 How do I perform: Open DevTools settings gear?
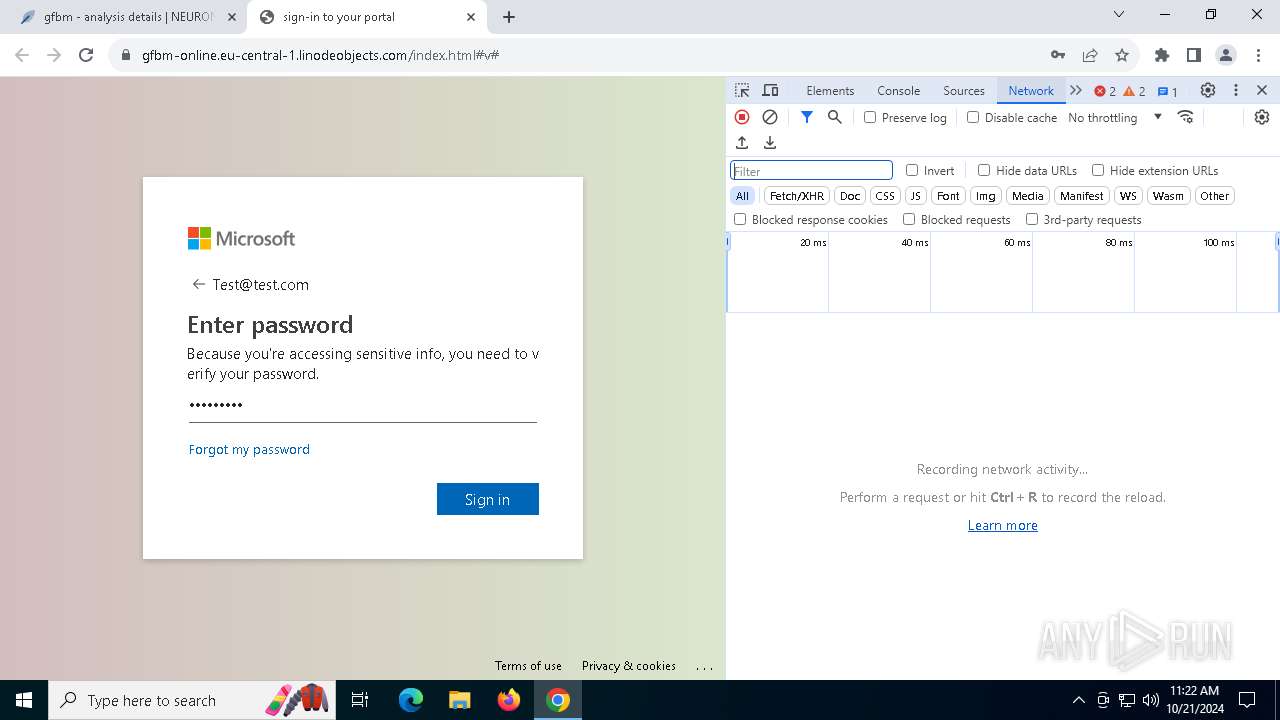[1208, 90]
